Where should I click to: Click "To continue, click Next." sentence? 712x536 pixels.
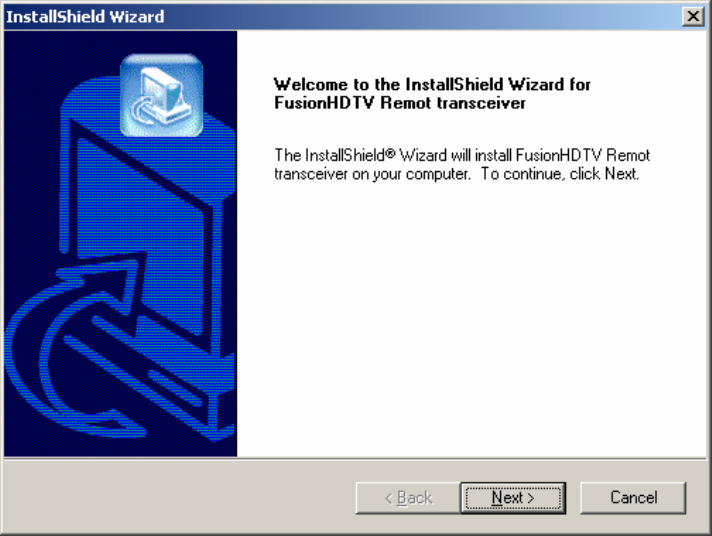click(560, 174)
